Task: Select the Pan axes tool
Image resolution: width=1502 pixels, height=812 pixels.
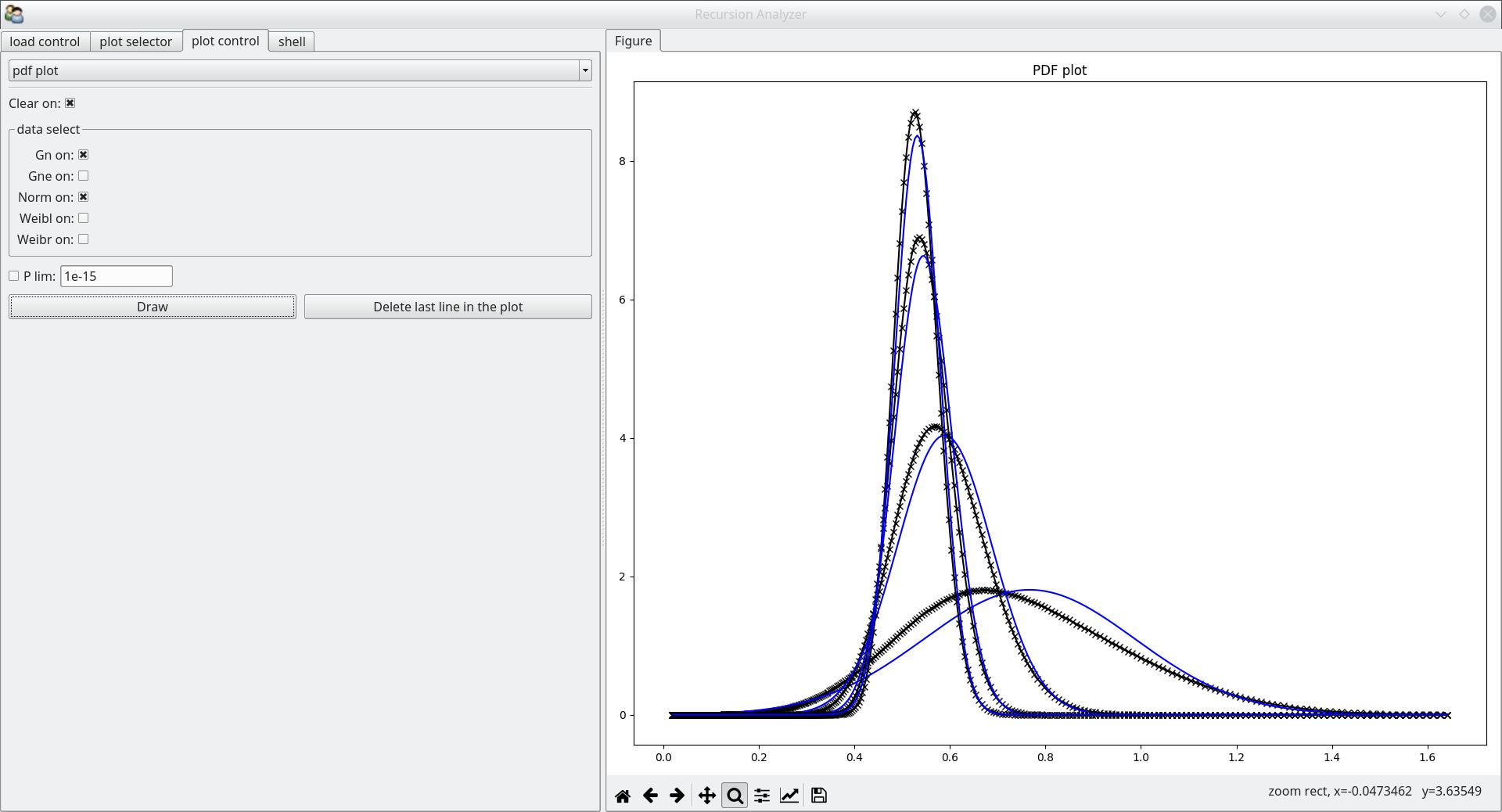Action: click(x=706, y=796)
